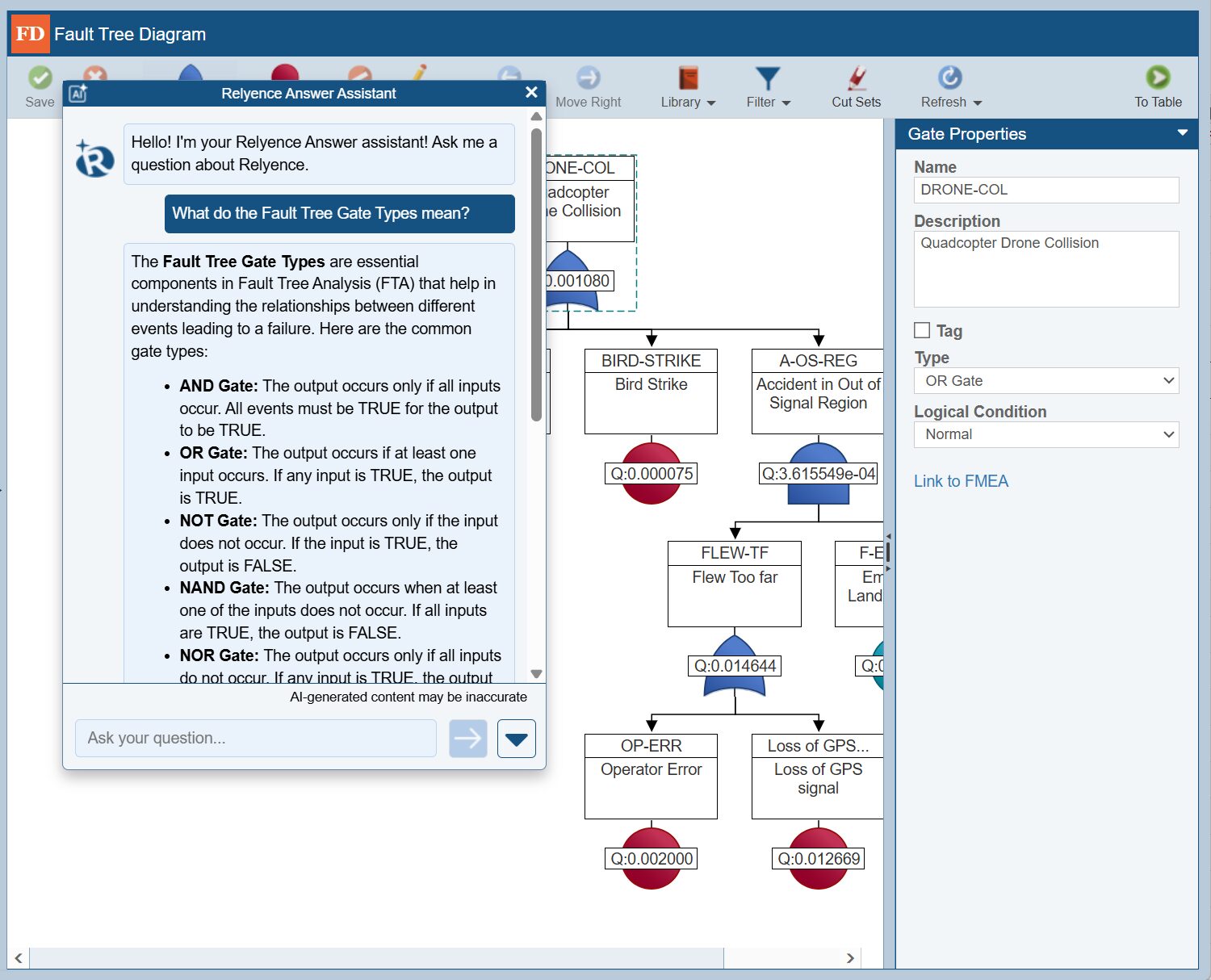Click the AI icon in the Answer Assistant header
The height and width of the screenshot is (980, 1211).
(x=78, y=93)
